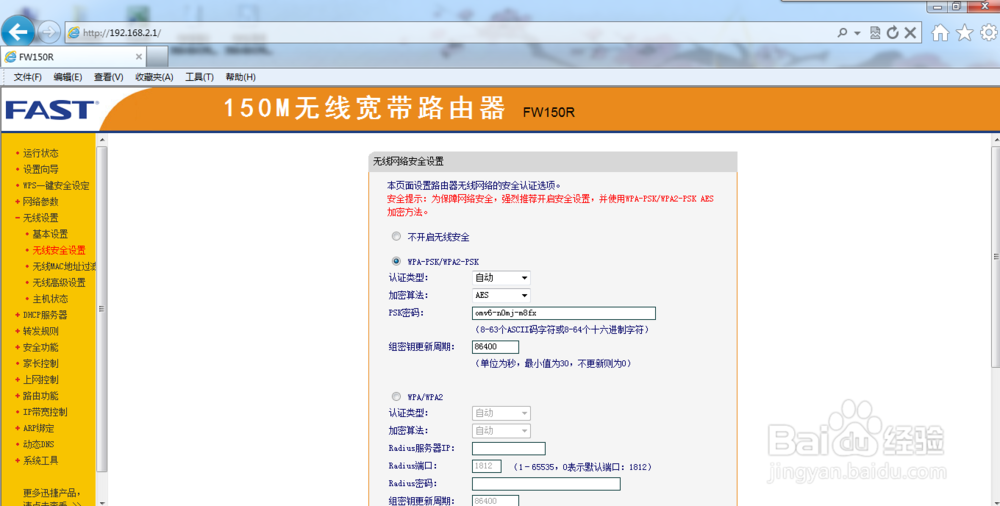Open 无线安全设置 in the sidebar
The image size is (1000, 506).
59,250
